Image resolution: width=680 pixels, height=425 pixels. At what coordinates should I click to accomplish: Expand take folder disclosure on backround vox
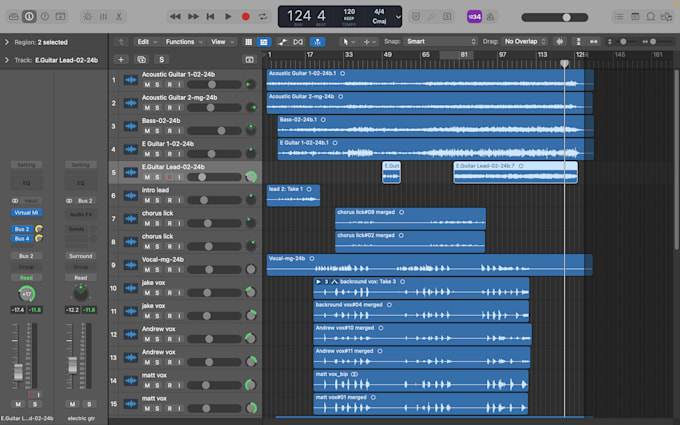[318, 282]
